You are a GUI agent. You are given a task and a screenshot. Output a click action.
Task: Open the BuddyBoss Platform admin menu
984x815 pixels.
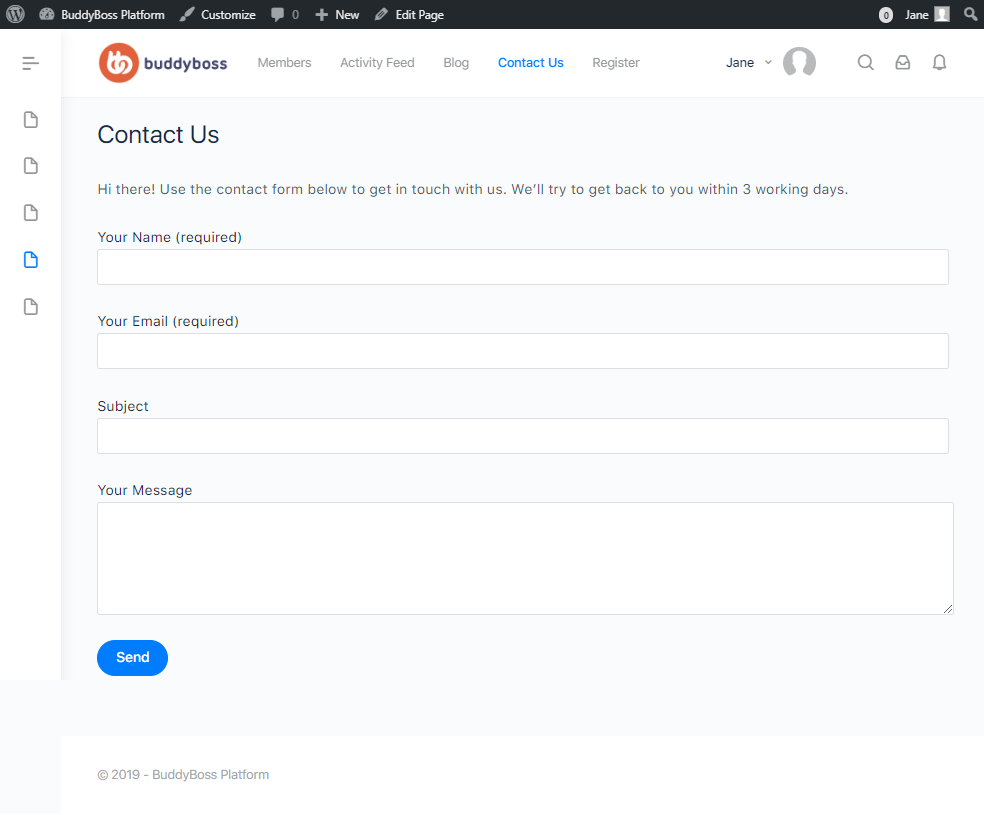point(102,14)
